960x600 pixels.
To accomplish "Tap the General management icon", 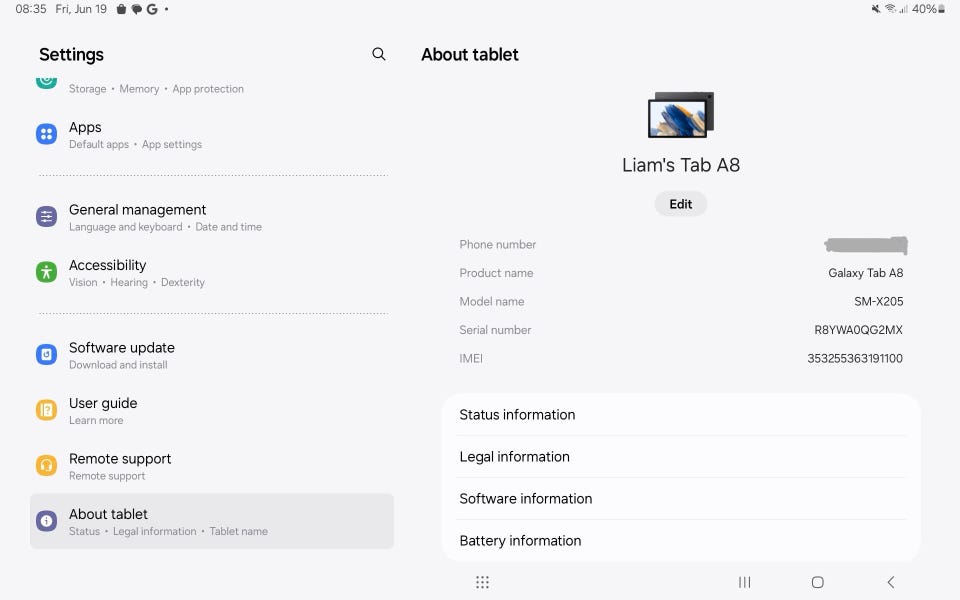I will pyautogui.click(x=47, y=216).
